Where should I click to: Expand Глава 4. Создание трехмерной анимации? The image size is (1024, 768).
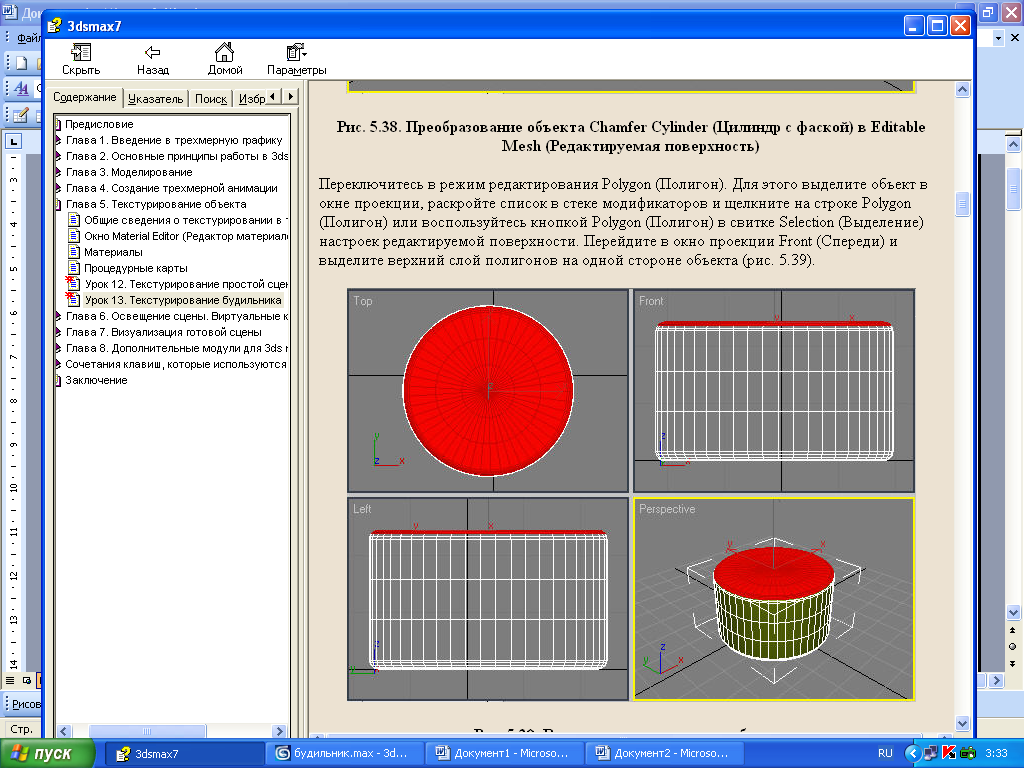tap(171, 188)
